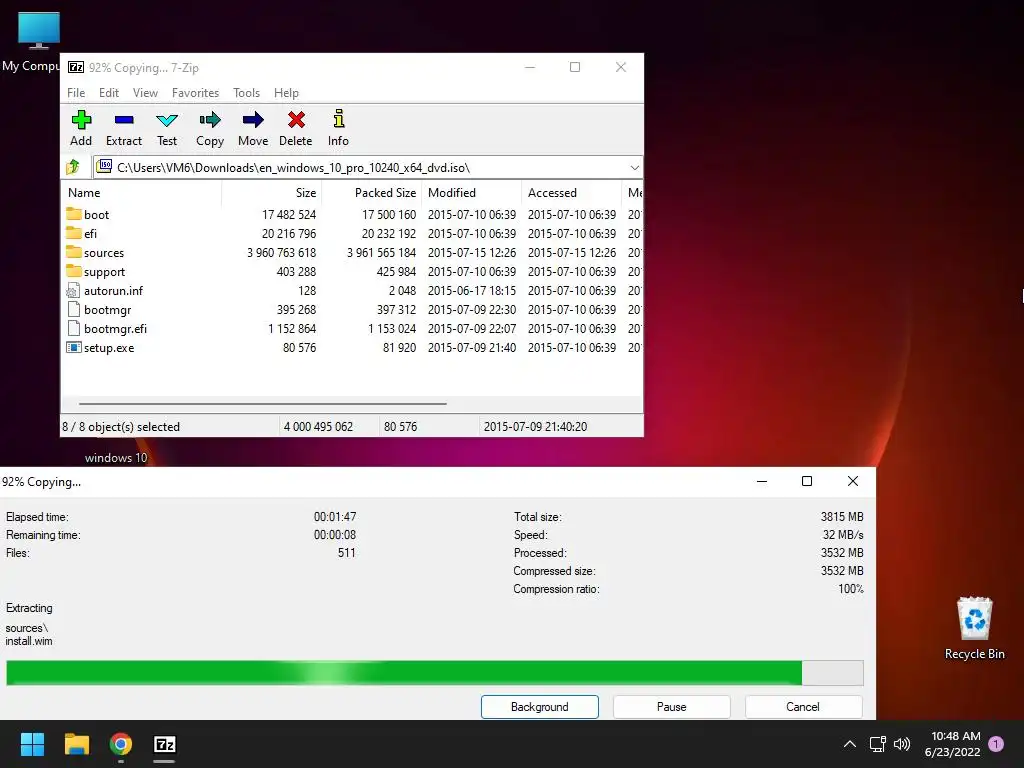The width and height of the screenshot is (1024, 768).
Task: Go up one folder level icon
Action: pos(73,167)
